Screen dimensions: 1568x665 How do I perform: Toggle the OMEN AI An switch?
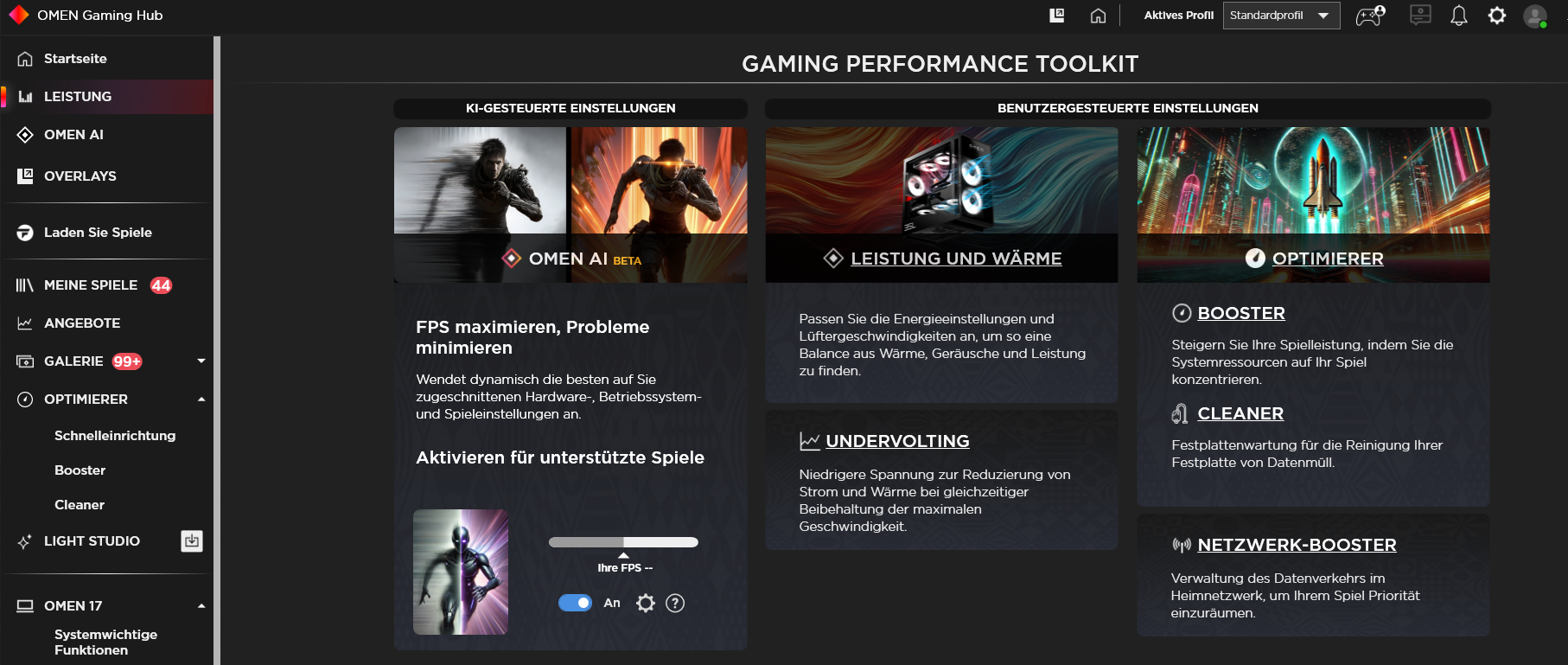tap(575, 603)
